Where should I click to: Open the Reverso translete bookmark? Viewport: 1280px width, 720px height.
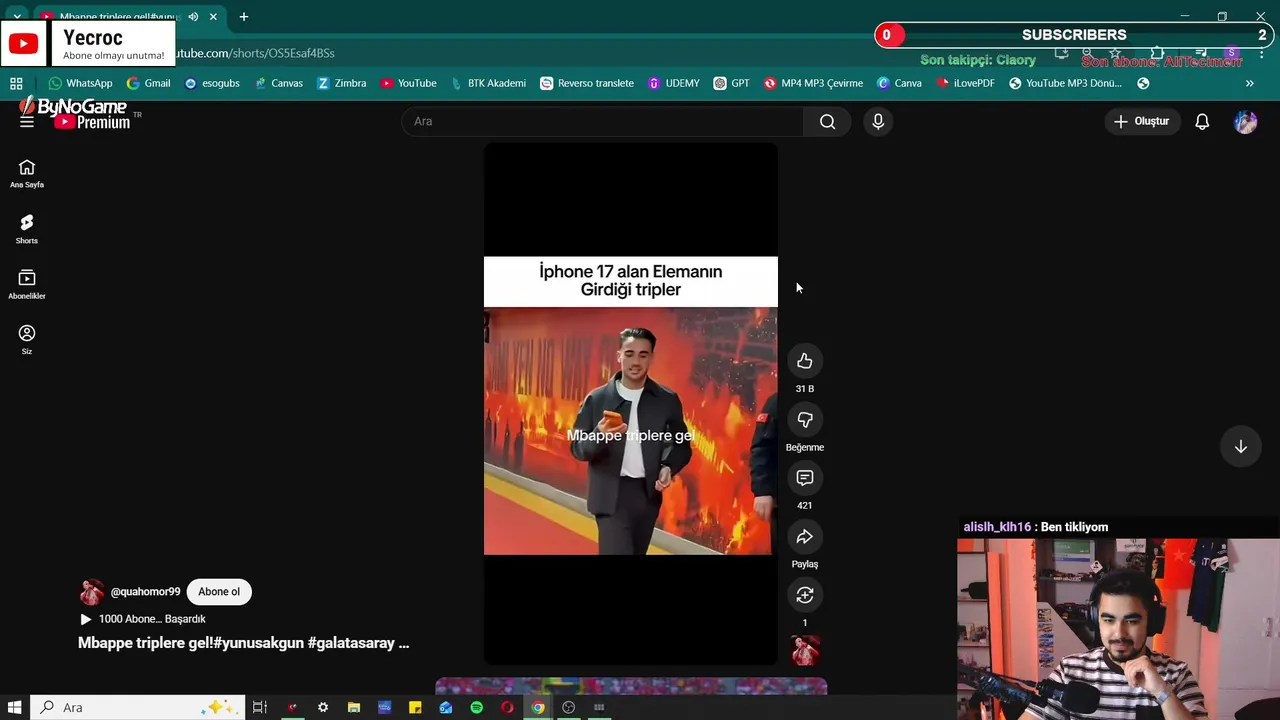[587, 83]
